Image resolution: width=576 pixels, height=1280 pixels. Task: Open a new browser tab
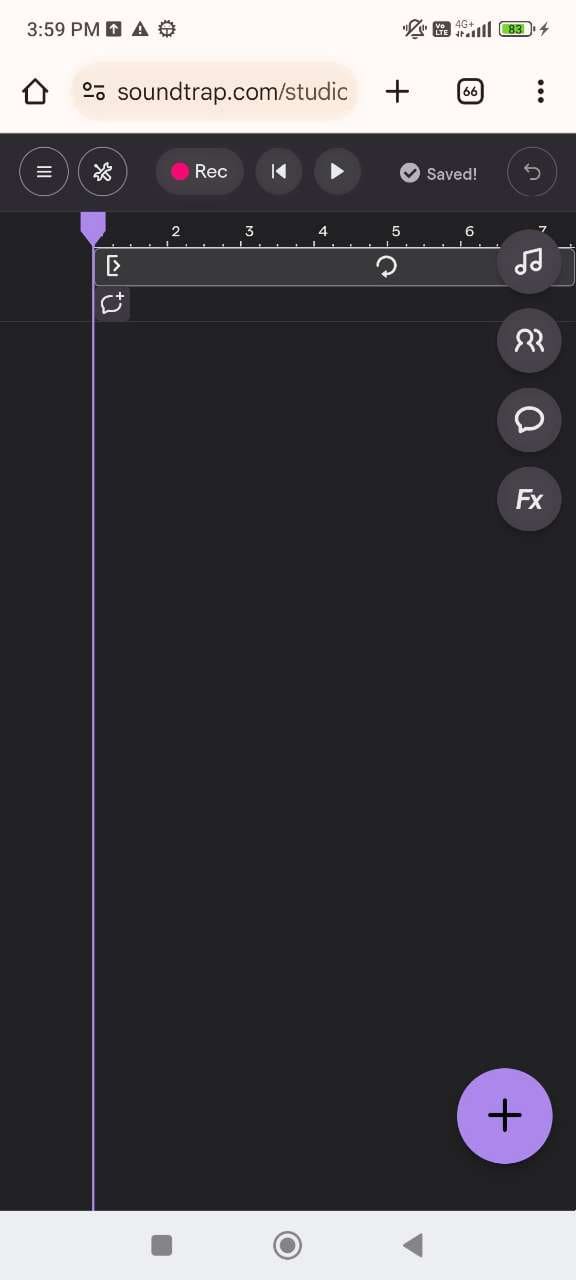(397, 91)
